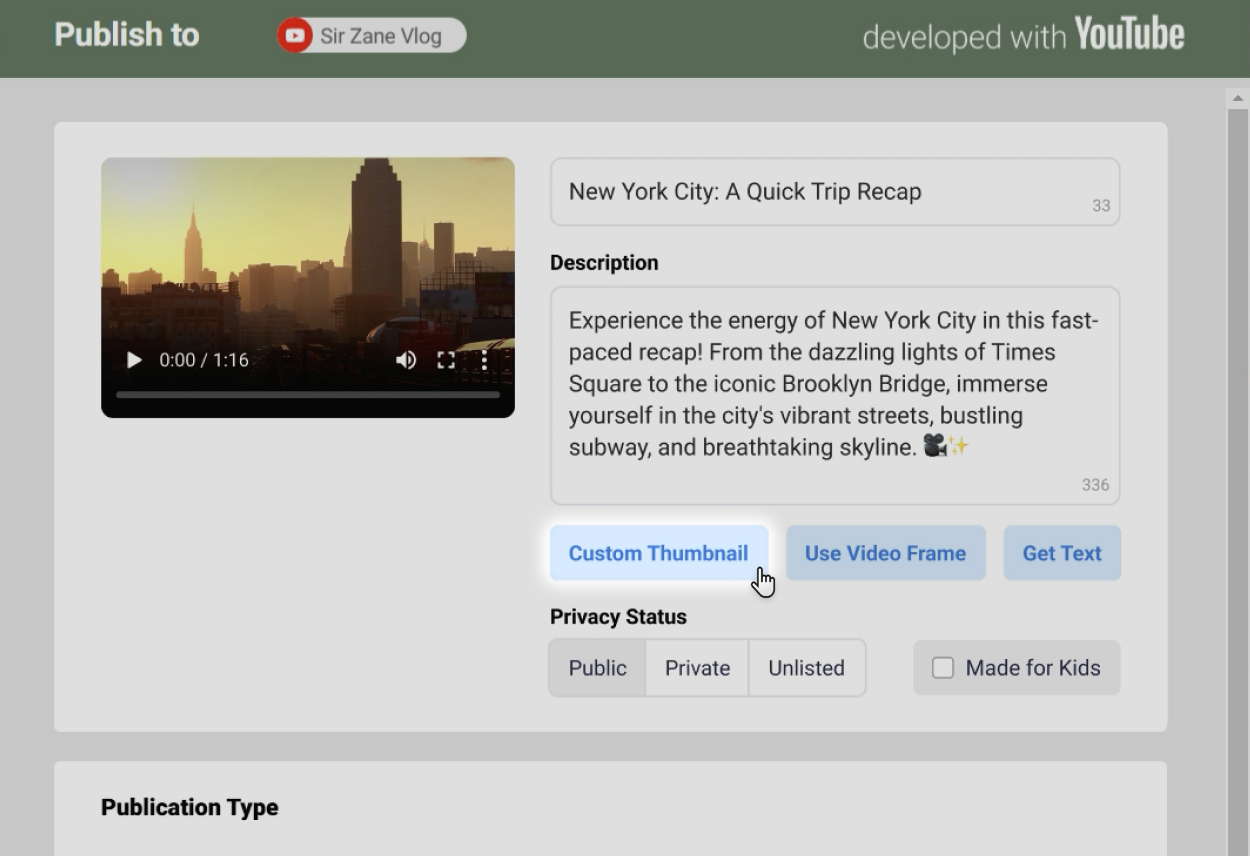Click the Custom Thumbnail button

click(x=658, y=553)
